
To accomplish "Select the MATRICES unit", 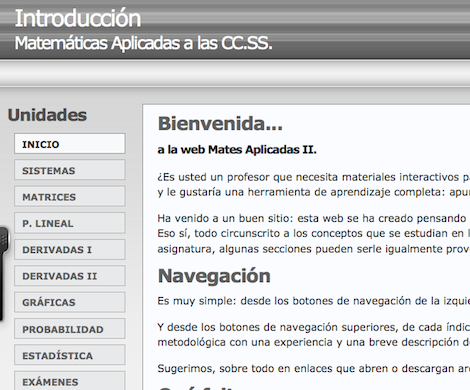I will [70, 196].
